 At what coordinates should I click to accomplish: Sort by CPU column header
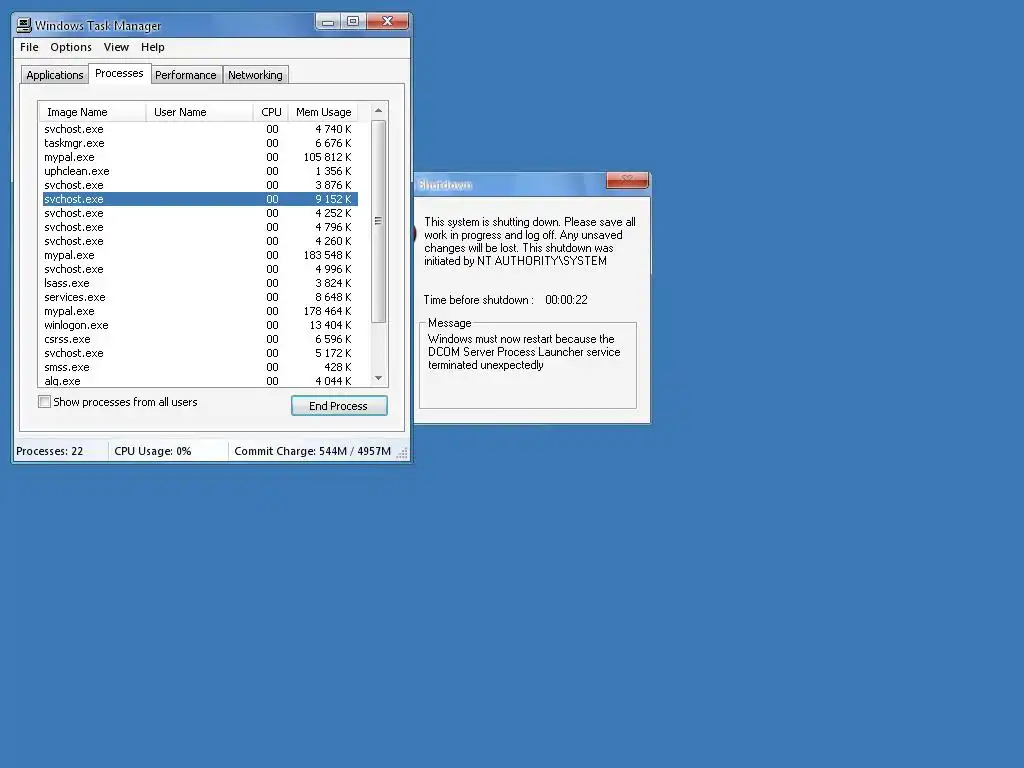pyautogui.click(x=270, y=112)
